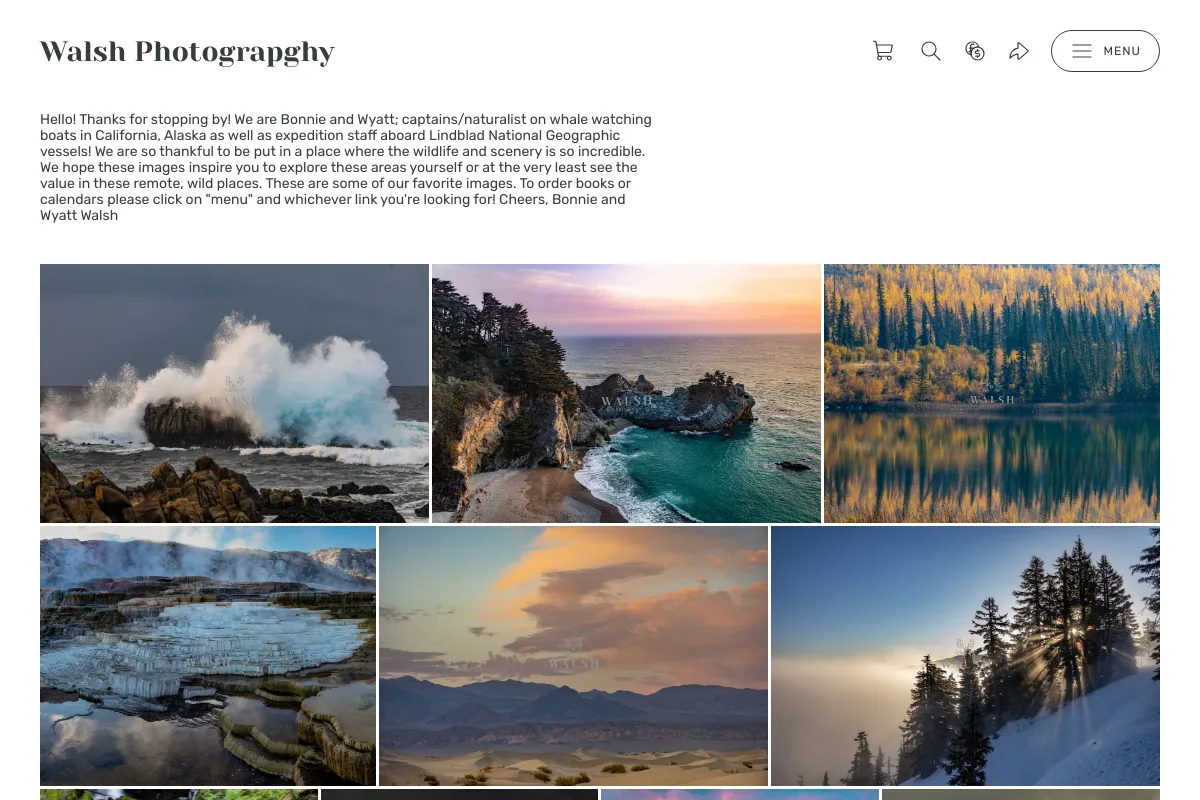Open the shopping cart icon

click(x=883, y=51)
